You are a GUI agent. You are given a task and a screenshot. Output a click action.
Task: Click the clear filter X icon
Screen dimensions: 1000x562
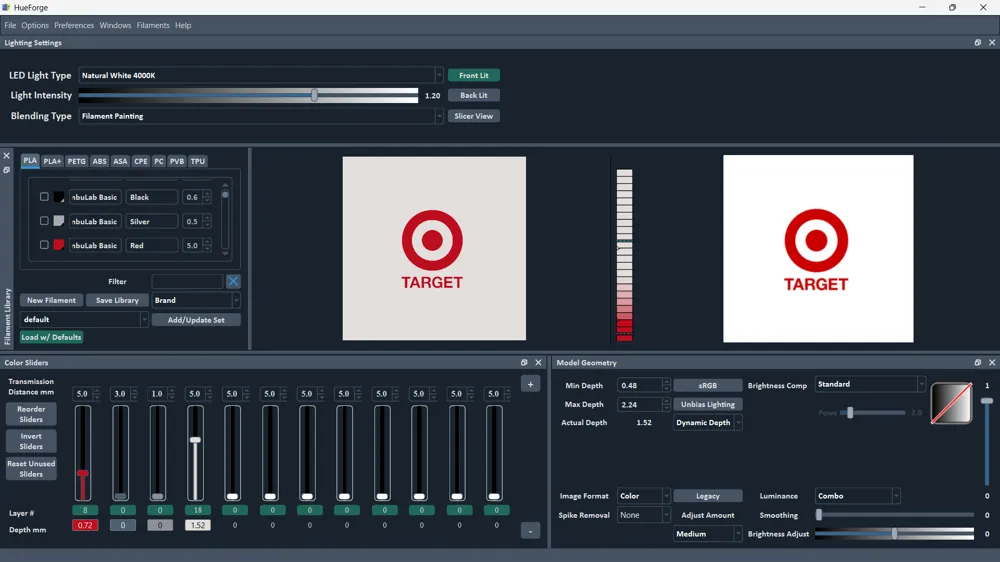click(x=233, y=281)
